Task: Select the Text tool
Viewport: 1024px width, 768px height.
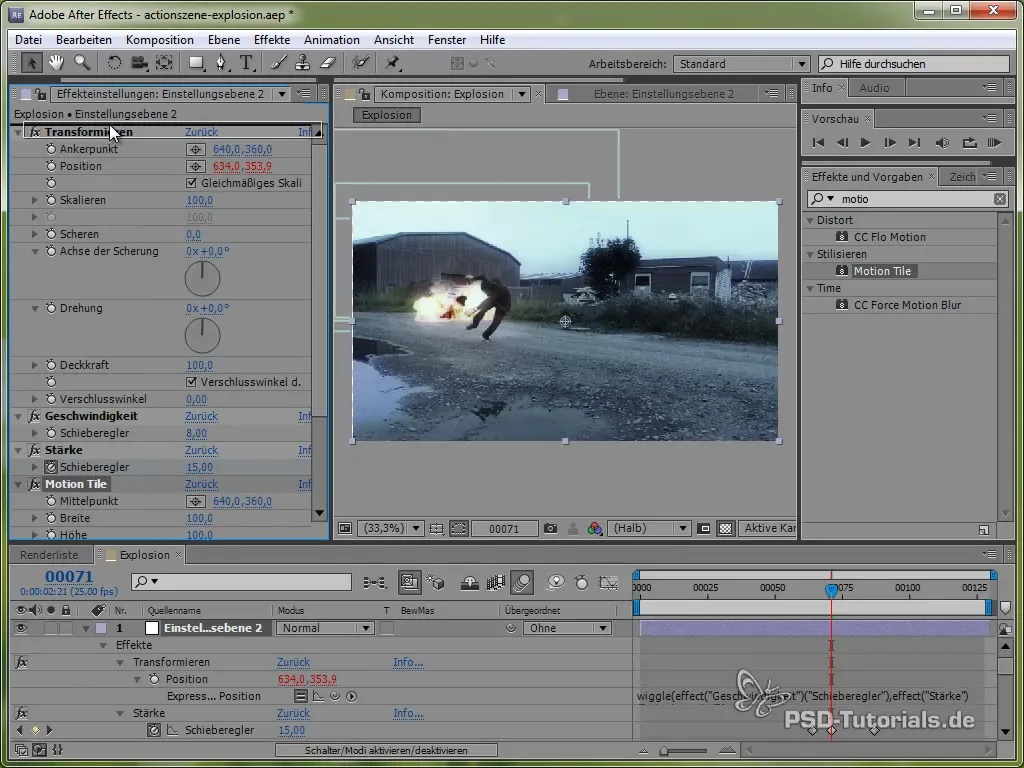Action: 246,63
